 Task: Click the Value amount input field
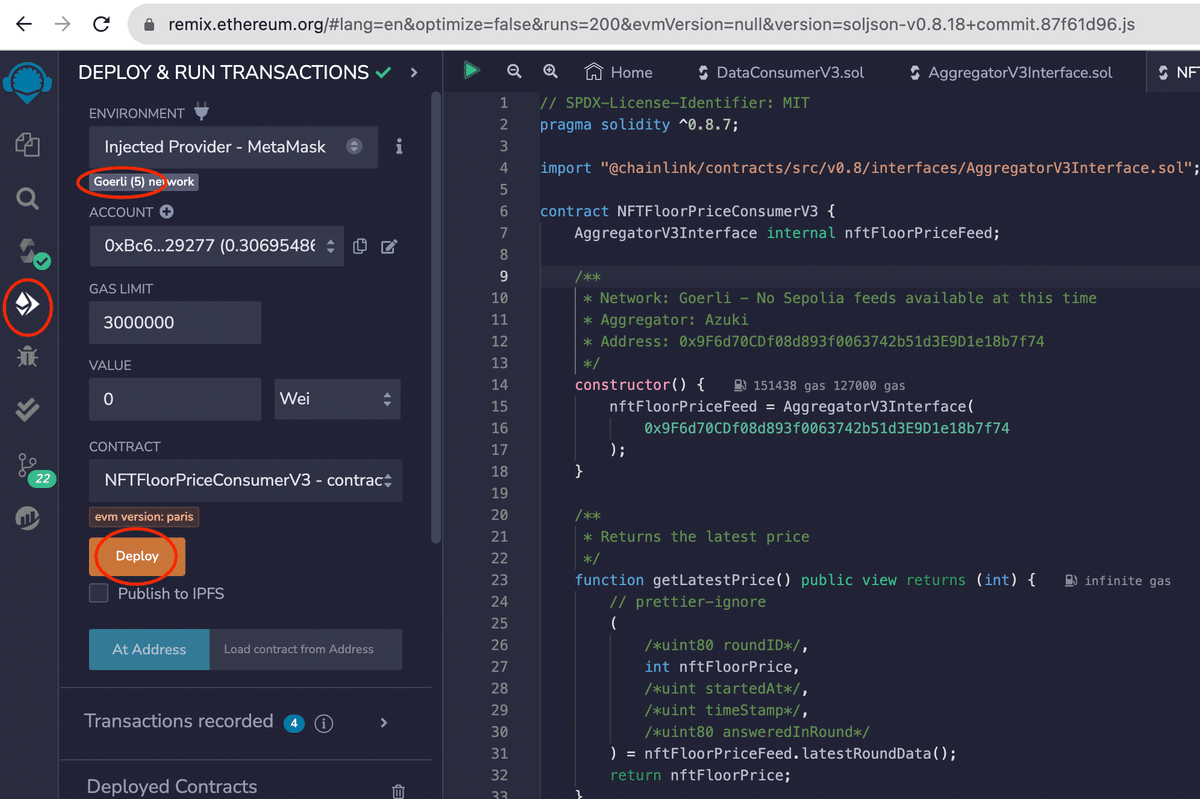pos(175,399)
